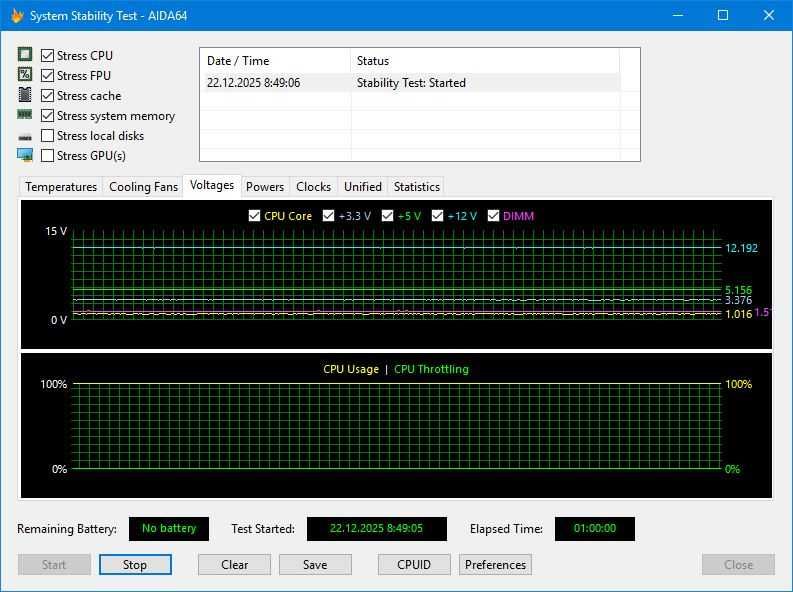Open the CPUID panel
Image resolution: width=793 pixels, height=592 pixels.
pos(414,564)
